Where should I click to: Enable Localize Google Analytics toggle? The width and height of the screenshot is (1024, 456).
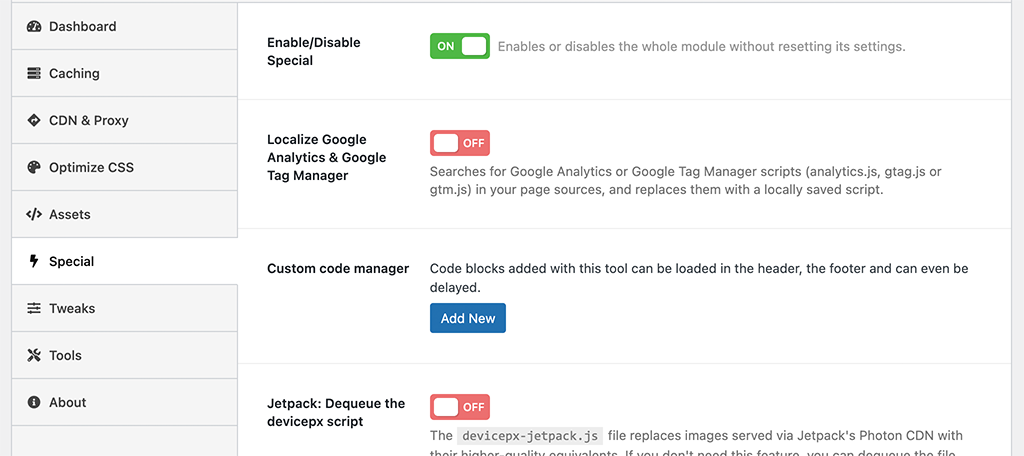(460, 143)
